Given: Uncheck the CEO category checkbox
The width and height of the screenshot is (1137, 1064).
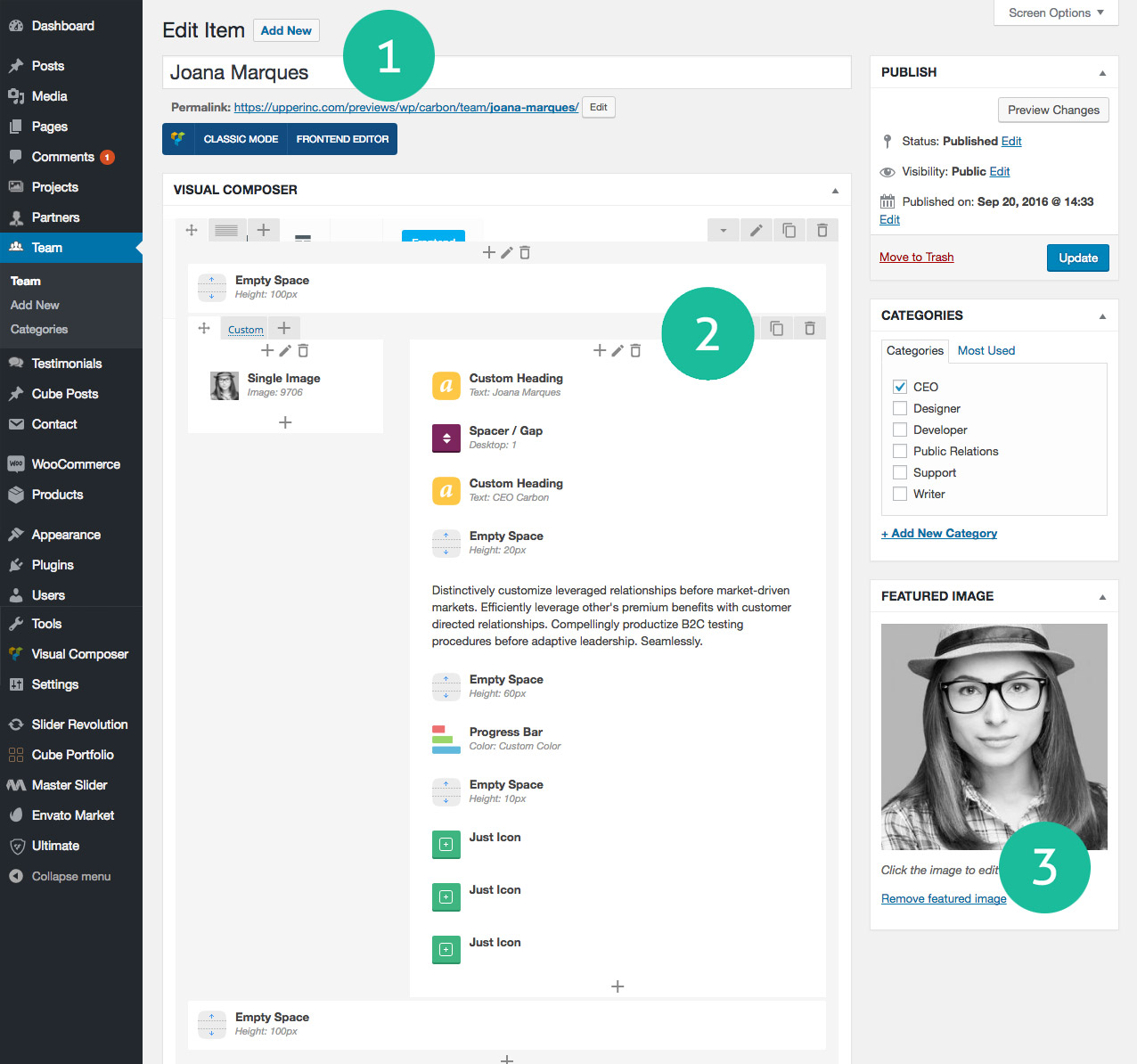Looking at the screenshot, I should 900,387.
